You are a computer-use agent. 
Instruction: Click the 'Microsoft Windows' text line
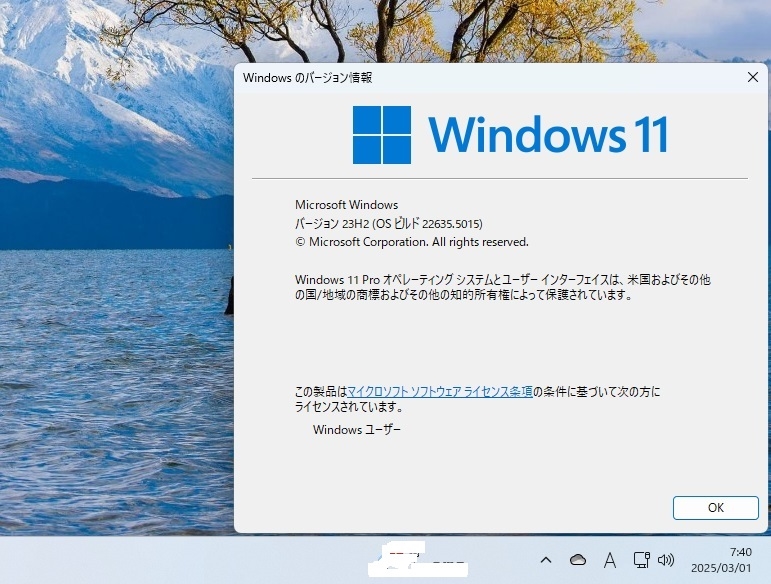pos(347,204)
